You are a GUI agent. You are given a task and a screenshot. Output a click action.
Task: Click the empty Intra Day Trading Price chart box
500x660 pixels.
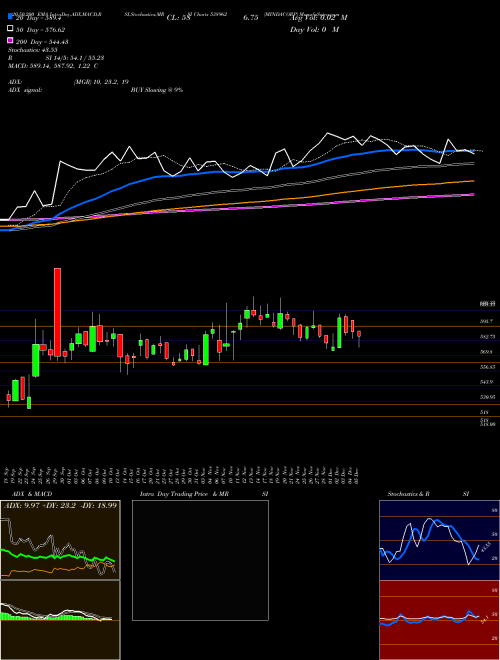[x=200, y=560]
